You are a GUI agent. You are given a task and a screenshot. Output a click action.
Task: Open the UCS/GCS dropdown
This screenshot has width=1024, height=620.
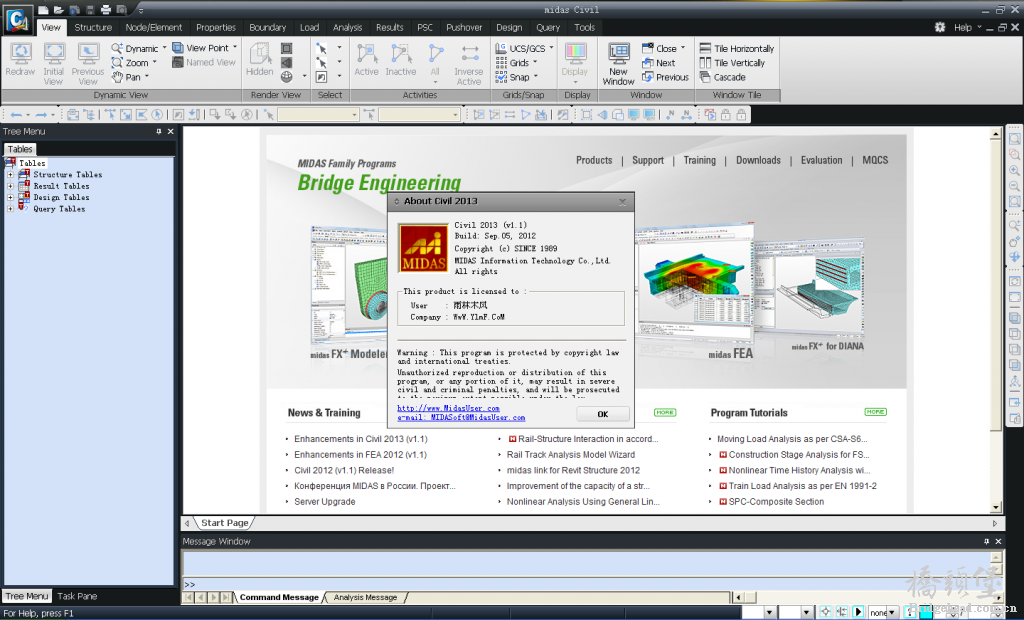(x=551, y=48)
